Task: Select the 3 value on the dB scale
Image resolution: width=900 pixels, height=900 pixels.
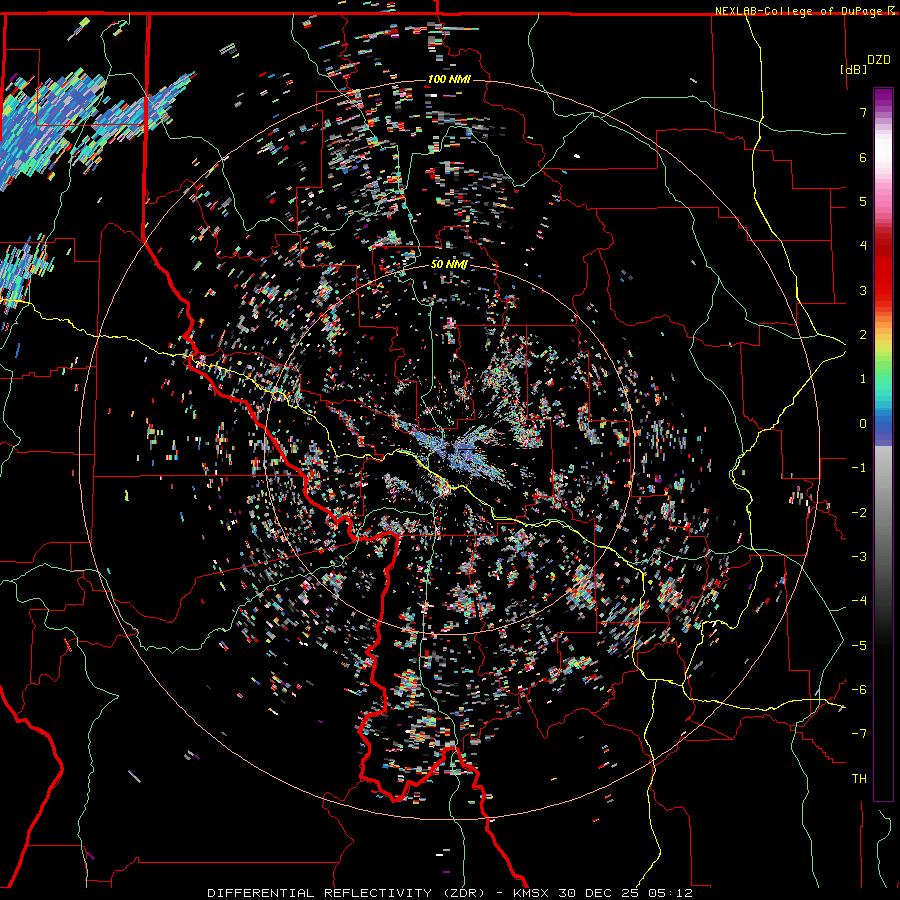Action: 863,290
